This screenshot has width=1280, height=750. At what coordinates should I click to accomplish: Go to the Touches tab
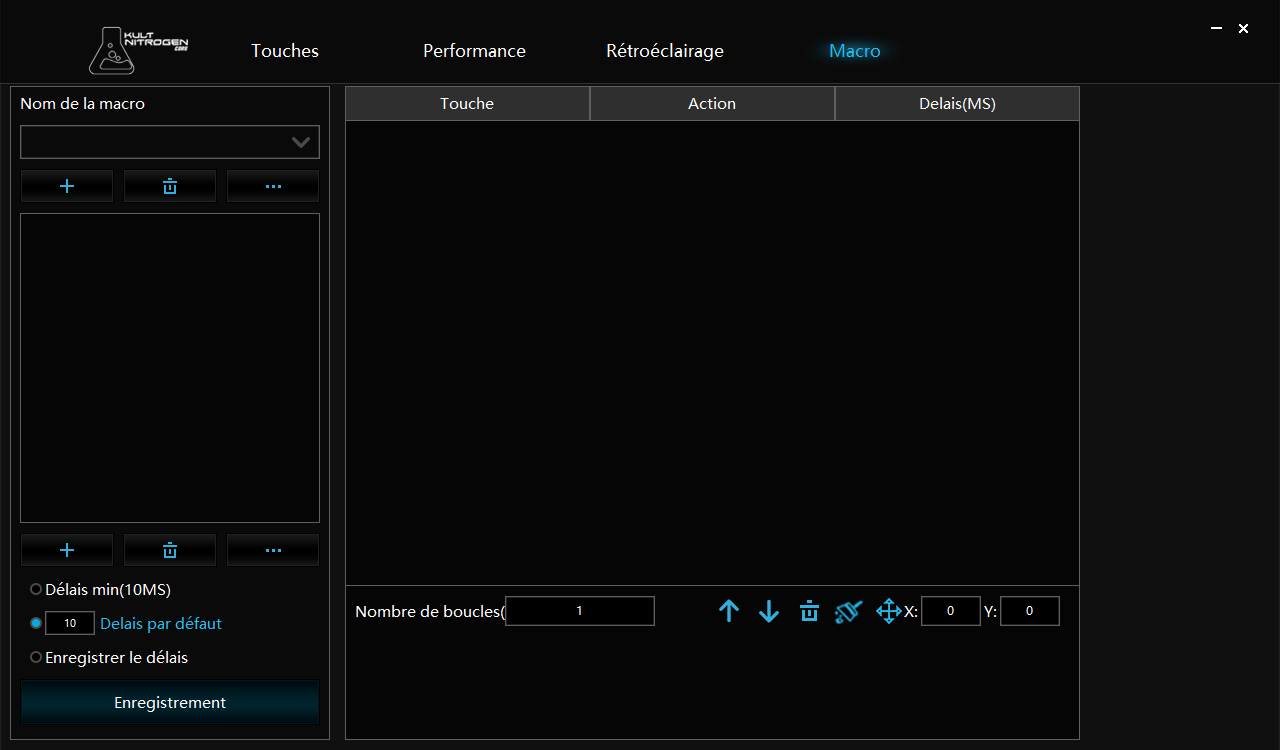pyautogui.click(x=285, y=51)
